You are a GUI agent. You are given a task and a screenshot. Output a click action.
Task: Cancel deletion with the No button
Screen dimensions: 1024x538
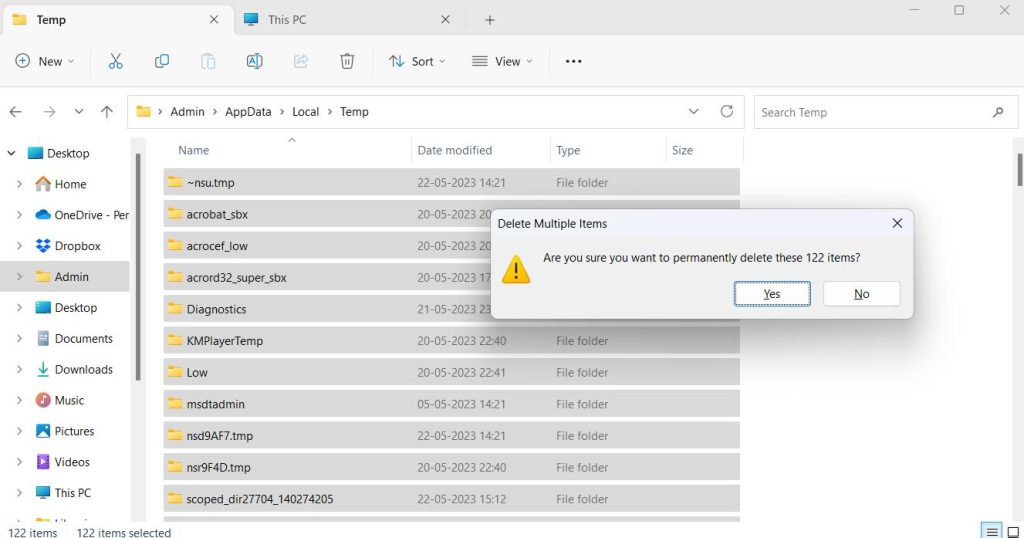click(x=861, y=294)
